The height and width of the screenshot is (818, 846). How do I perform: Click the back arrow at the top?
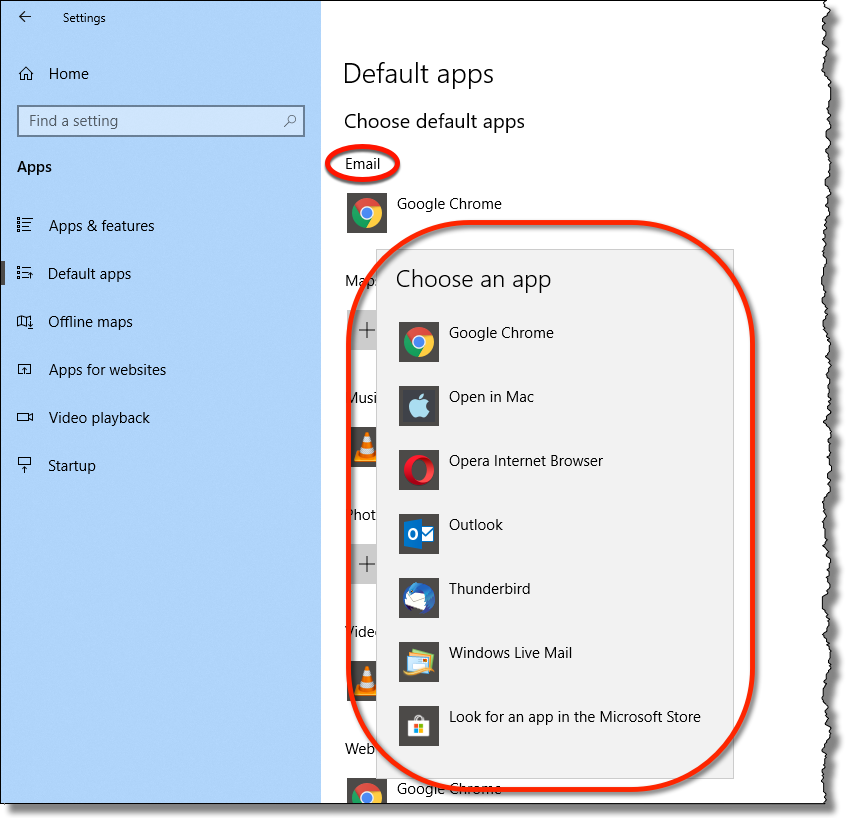click(x=25, y=17)
